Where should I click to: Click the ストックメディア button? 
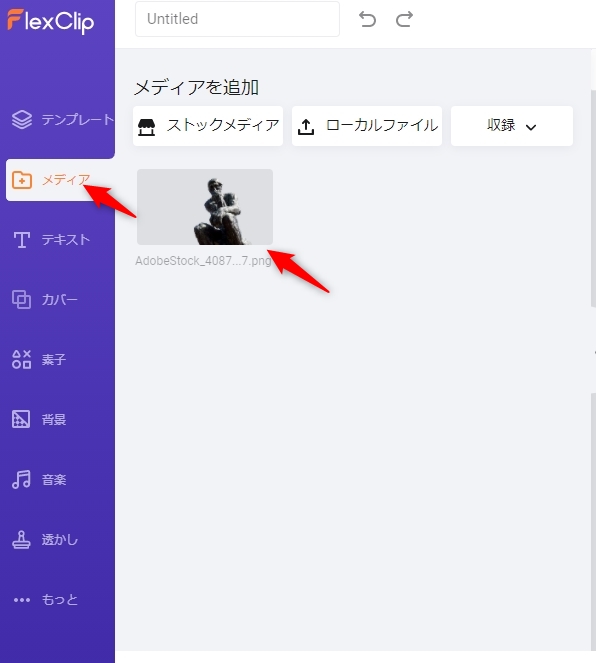pyautogui.click(x=208, y=126)
